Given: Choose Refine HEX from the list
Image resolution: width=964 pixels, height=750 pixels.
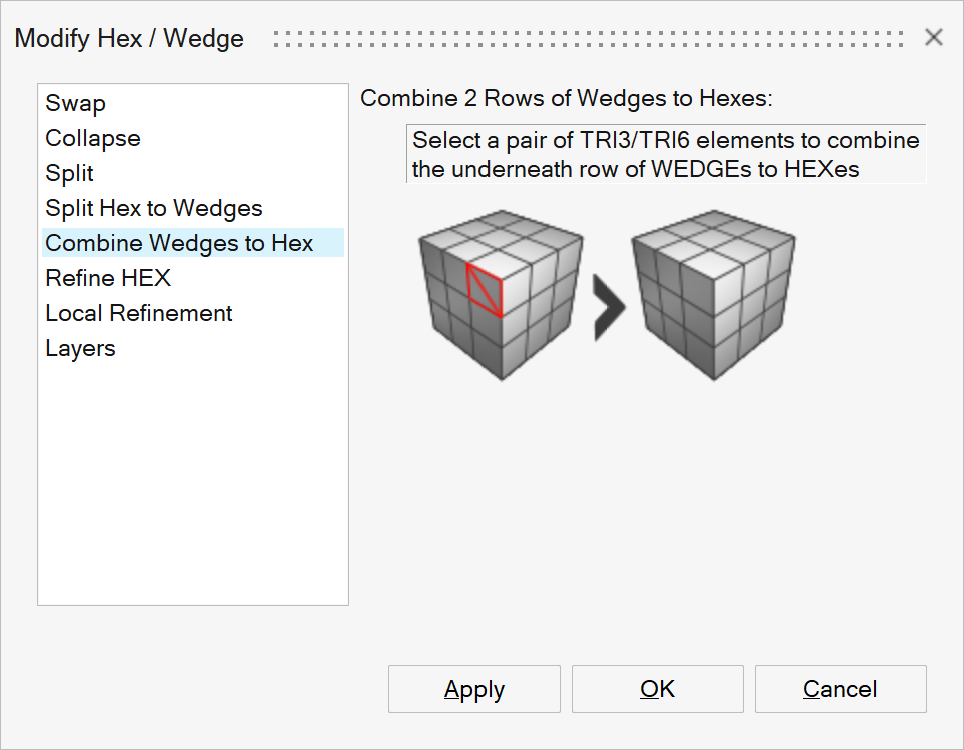Looking at the screenshot, I should [x=108, y=279].
